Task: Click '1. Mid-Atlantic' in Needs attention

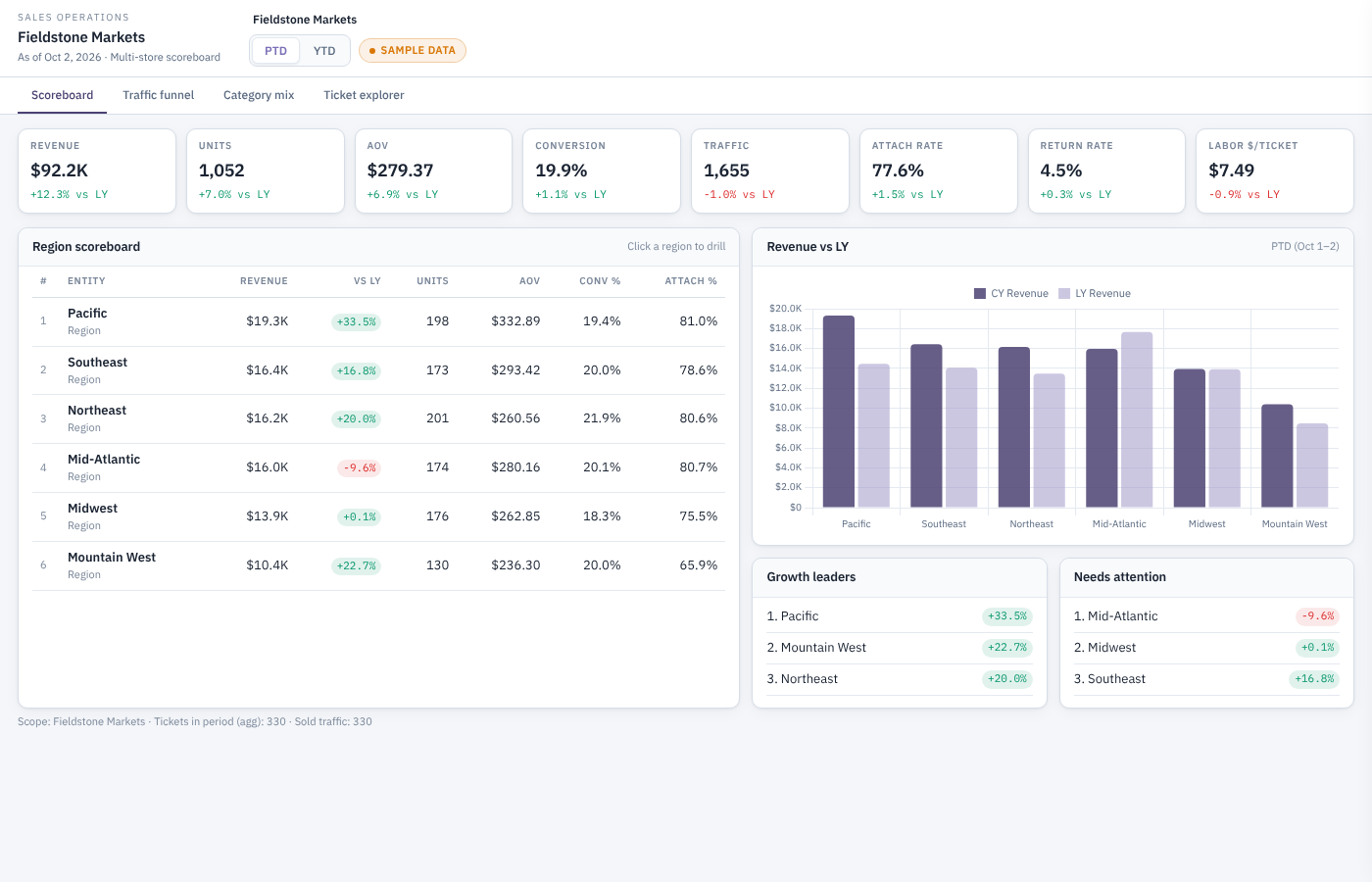Action: point(1116,616)
